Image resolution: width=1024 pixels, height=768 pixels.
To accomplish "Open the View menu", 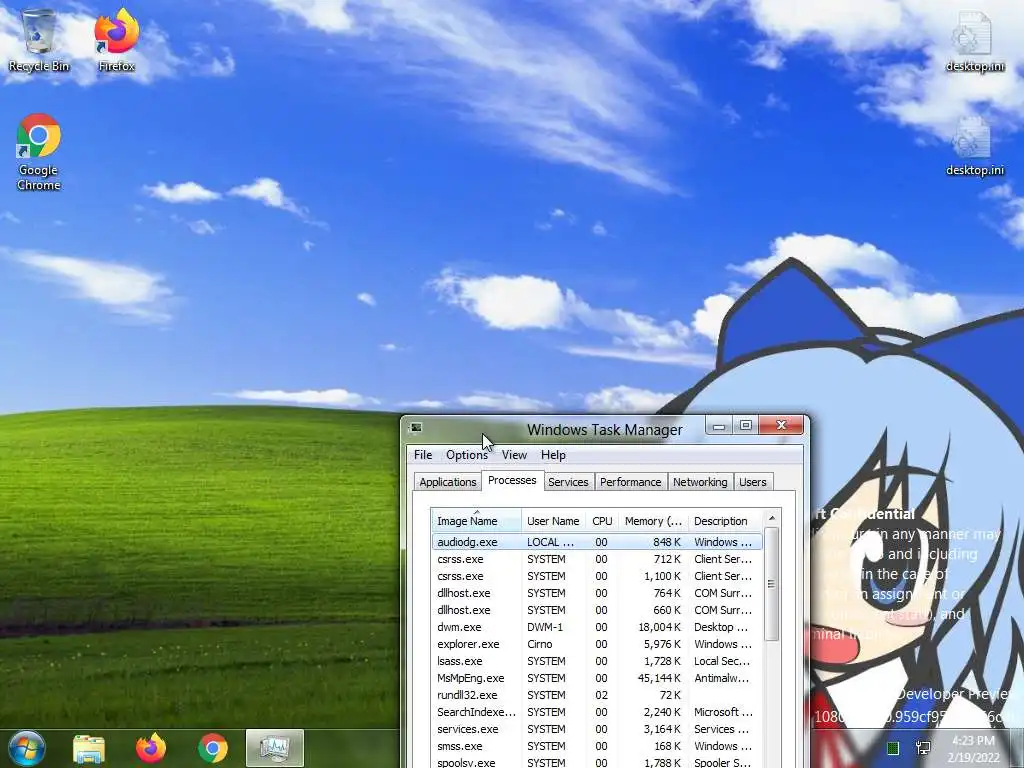I will click(514, 455).
